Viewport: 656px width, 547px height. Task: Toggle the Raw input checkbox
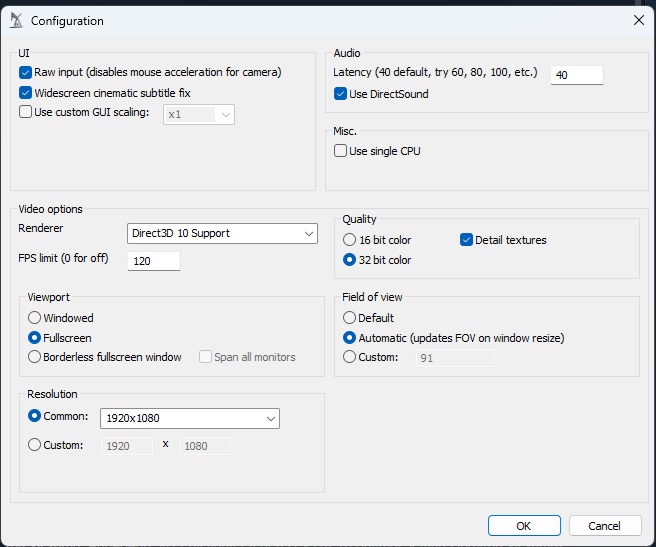[26, 72]
